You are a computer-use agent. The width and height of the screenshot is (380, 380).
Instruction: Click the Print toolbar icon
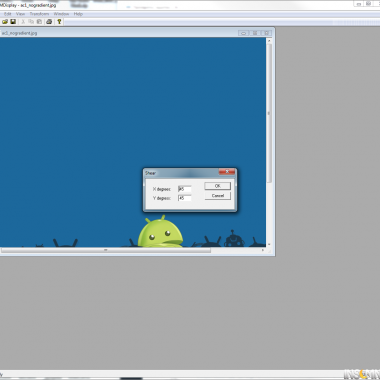[x=49, y=22]
